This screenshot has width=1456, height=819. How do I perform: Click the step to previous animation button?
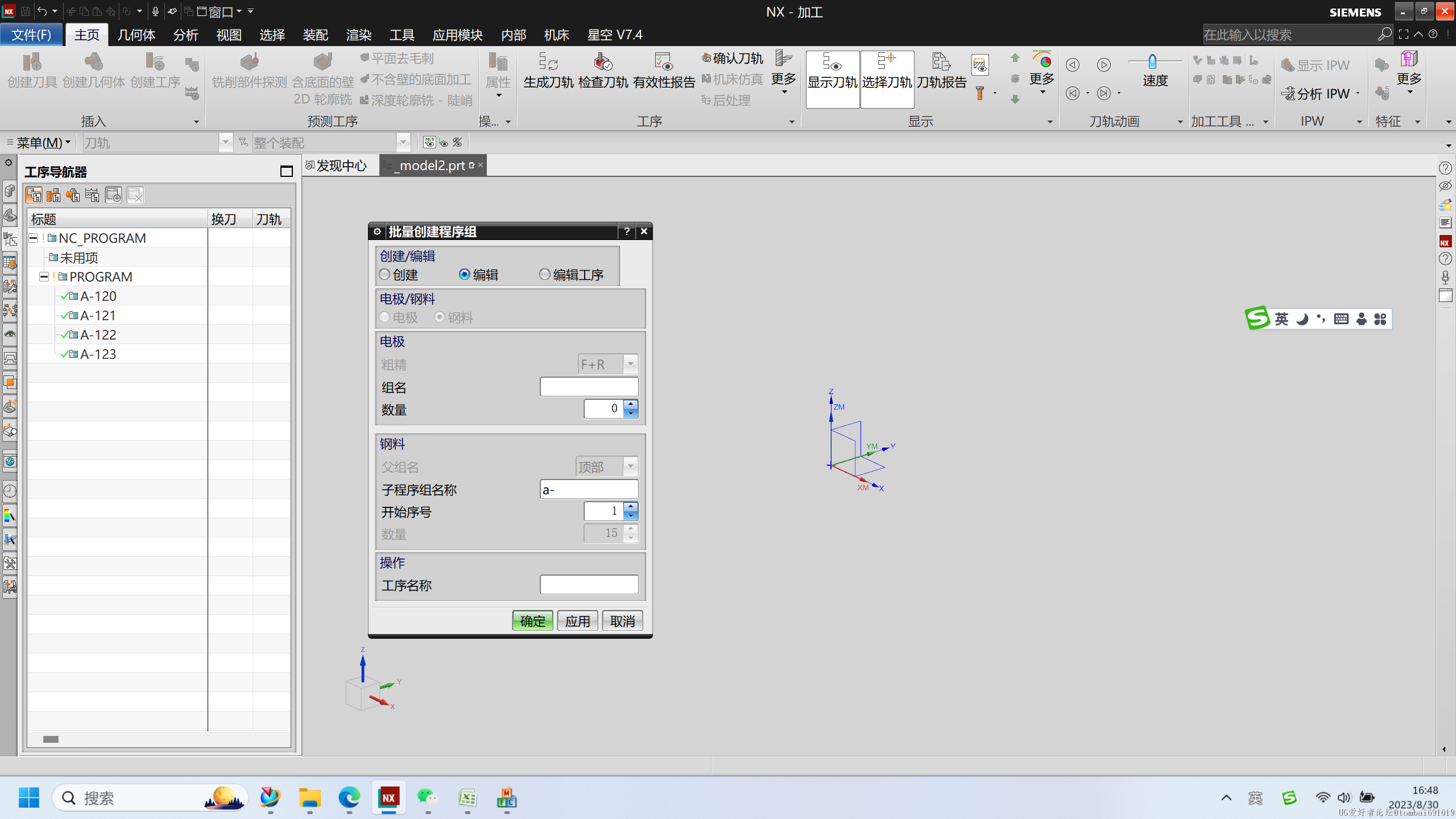click(x=1072, y=93)
